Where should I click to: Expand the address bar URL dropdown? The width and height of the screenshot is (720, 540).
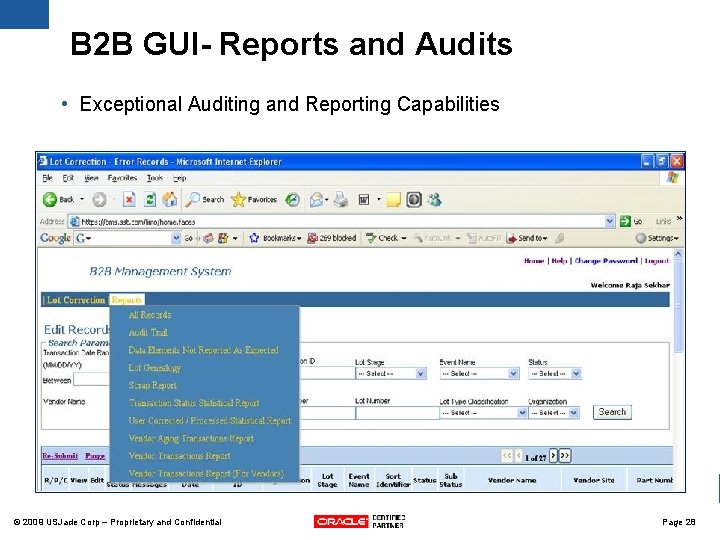(x=609, y=221)
